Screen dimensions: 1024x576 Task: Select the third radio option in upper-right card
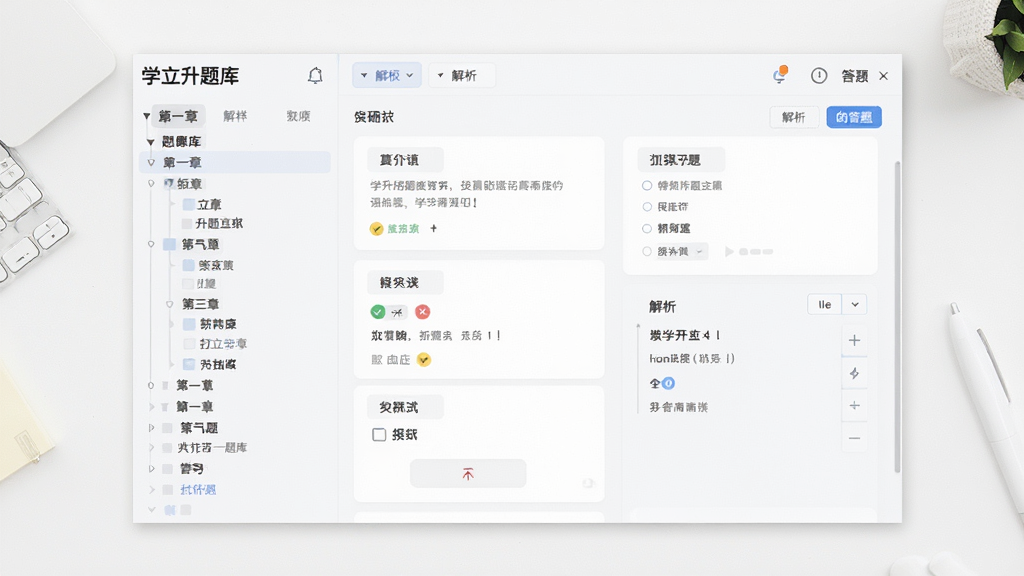coord(647,229)
